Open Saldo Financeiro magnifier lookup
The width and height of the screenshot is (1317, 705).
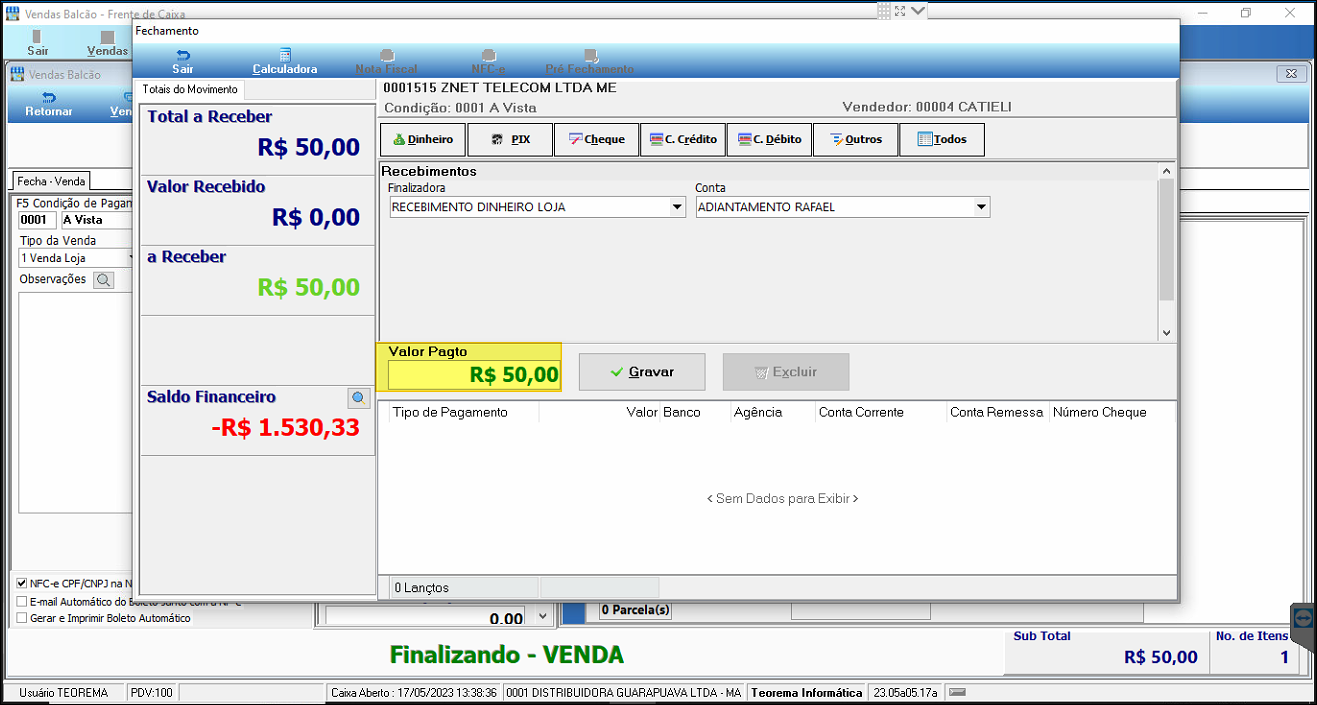(359, 398)
